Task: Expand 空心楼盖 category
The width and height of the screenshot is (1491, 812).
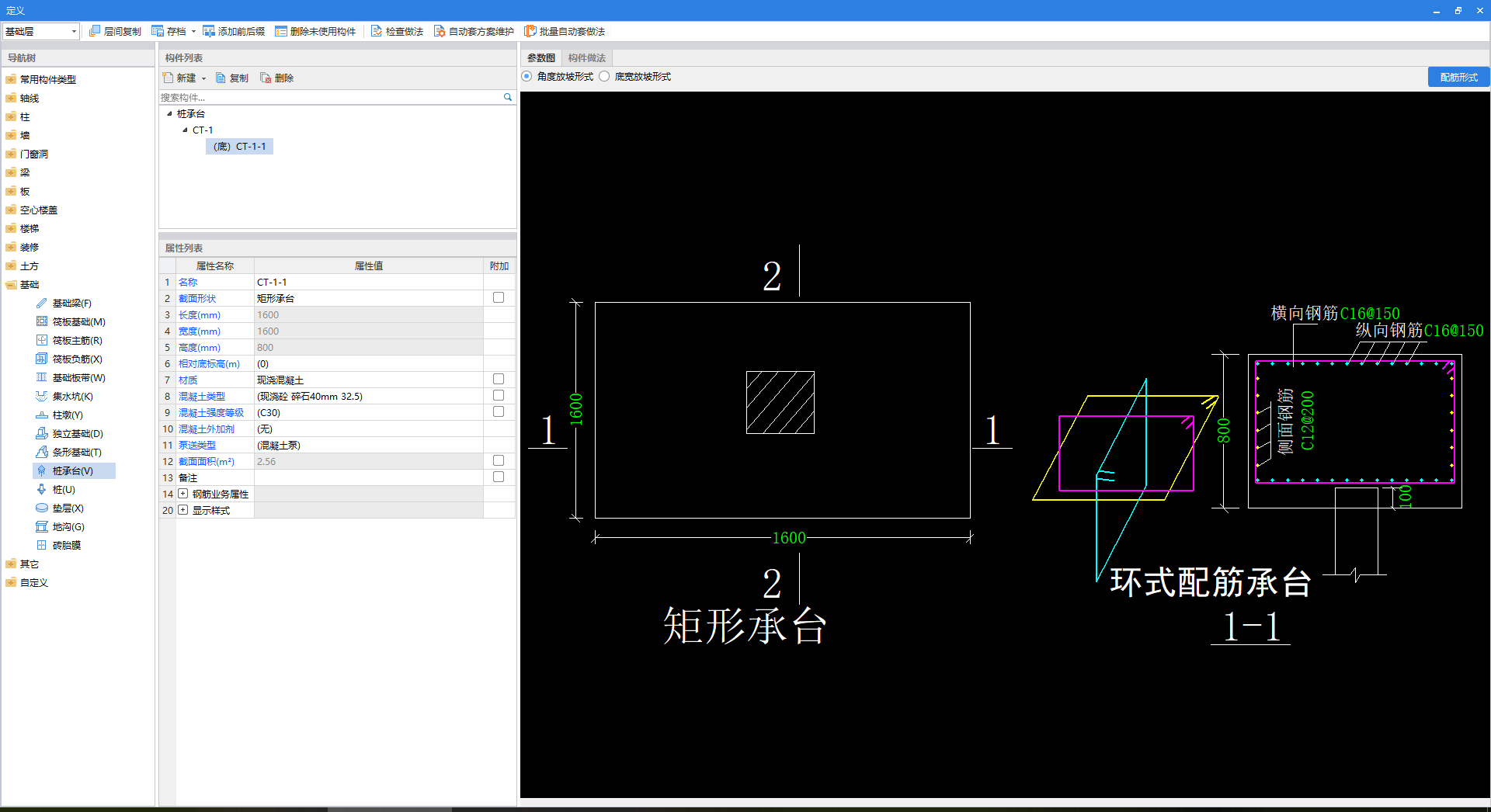Action: coord(11,210)
